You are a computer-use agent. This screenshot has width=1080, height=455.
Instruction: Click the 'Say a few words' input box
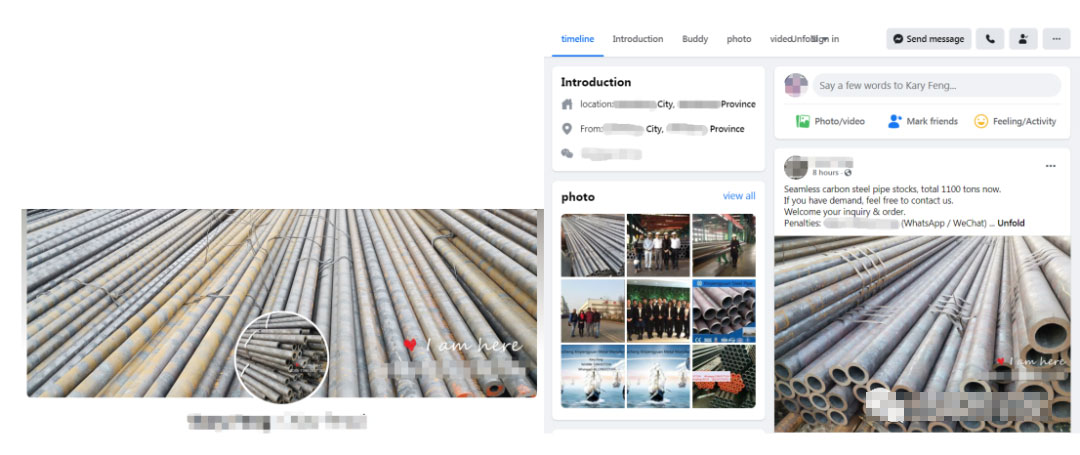[x=935, y=86]
